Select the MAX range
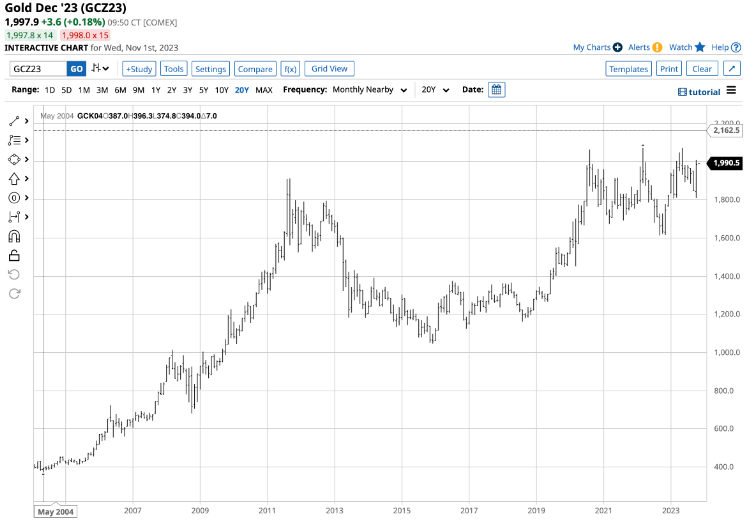 (x=264, y=90)
